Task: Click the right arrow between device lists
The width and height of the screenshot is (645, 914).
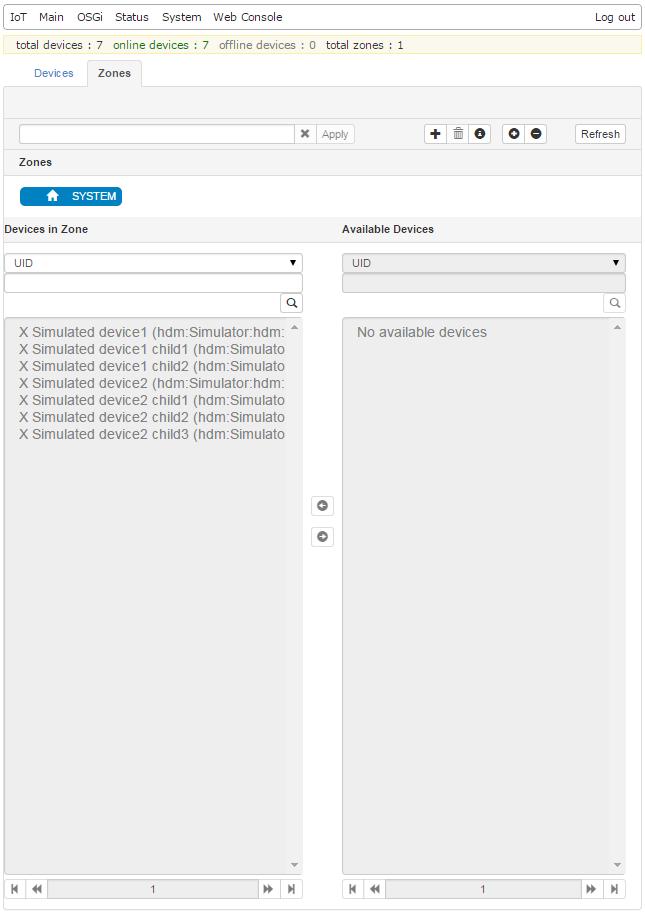Action: tap(322, 537)
